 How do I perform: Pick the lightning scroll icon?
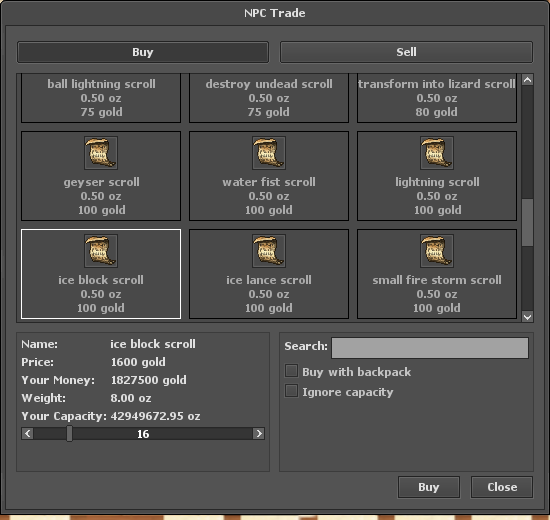pos(437,153)
